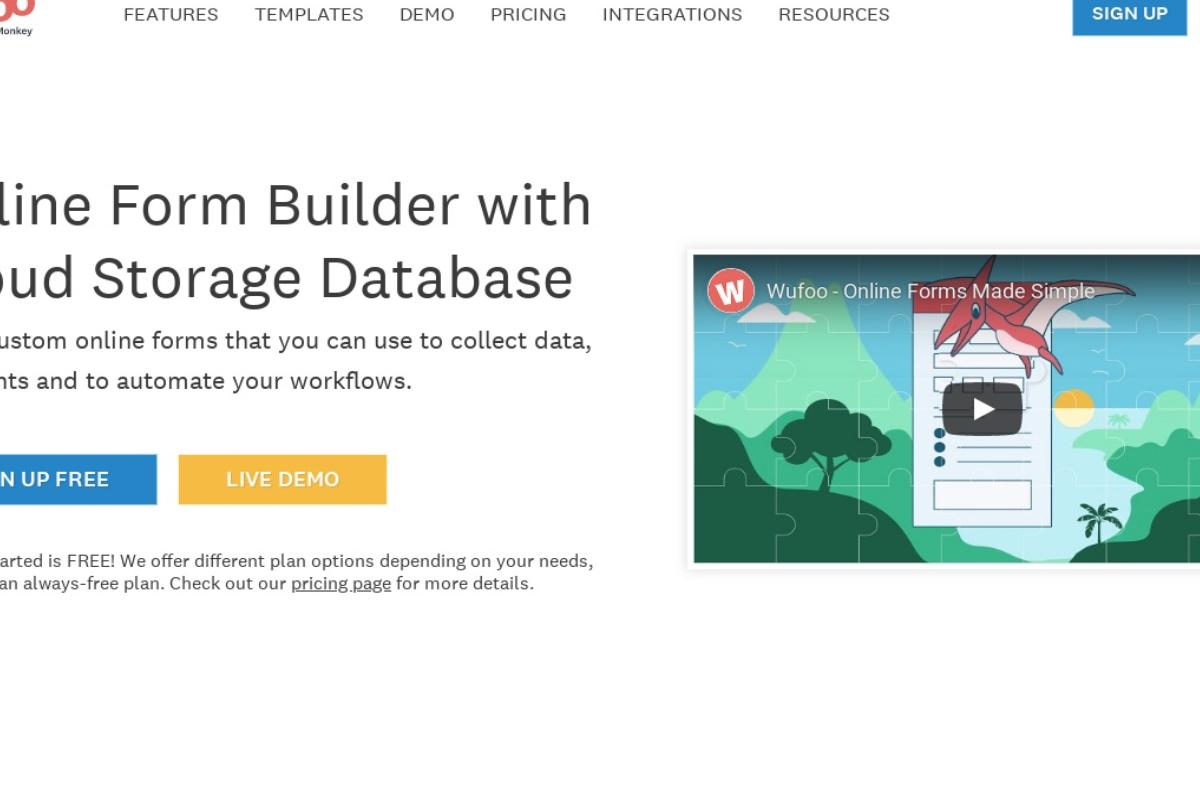Open the Templates menu
The width and height of the screenshot is (1200, 803).
[309, 15]
